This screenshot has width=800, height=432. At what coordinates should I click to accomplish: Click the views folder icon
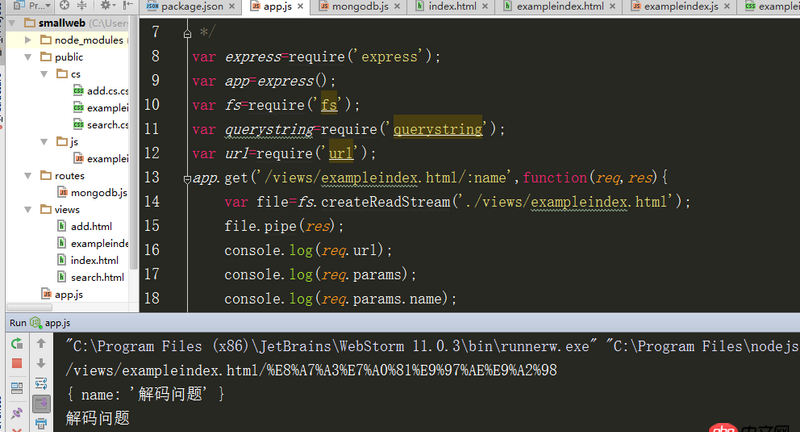click(46, 210)
